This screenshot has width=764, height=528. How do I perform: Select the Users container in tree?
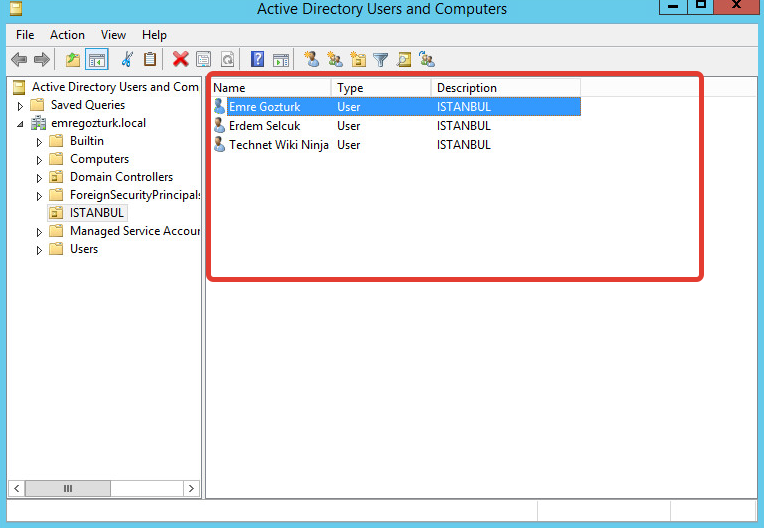point(84,249)
